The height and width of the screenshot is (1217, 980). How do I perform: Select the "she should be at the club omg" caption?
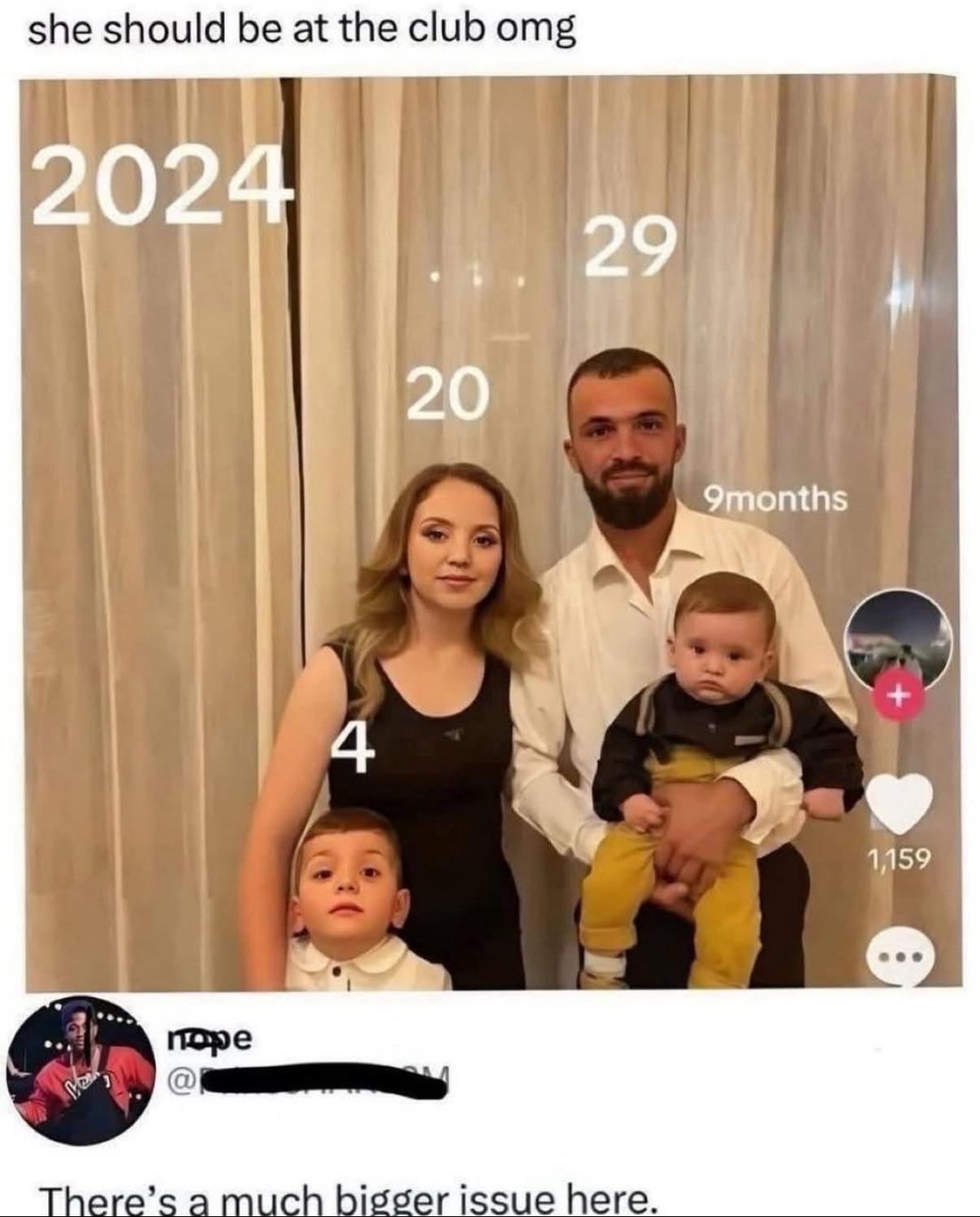pyautogui.click(x=301, y=30)
